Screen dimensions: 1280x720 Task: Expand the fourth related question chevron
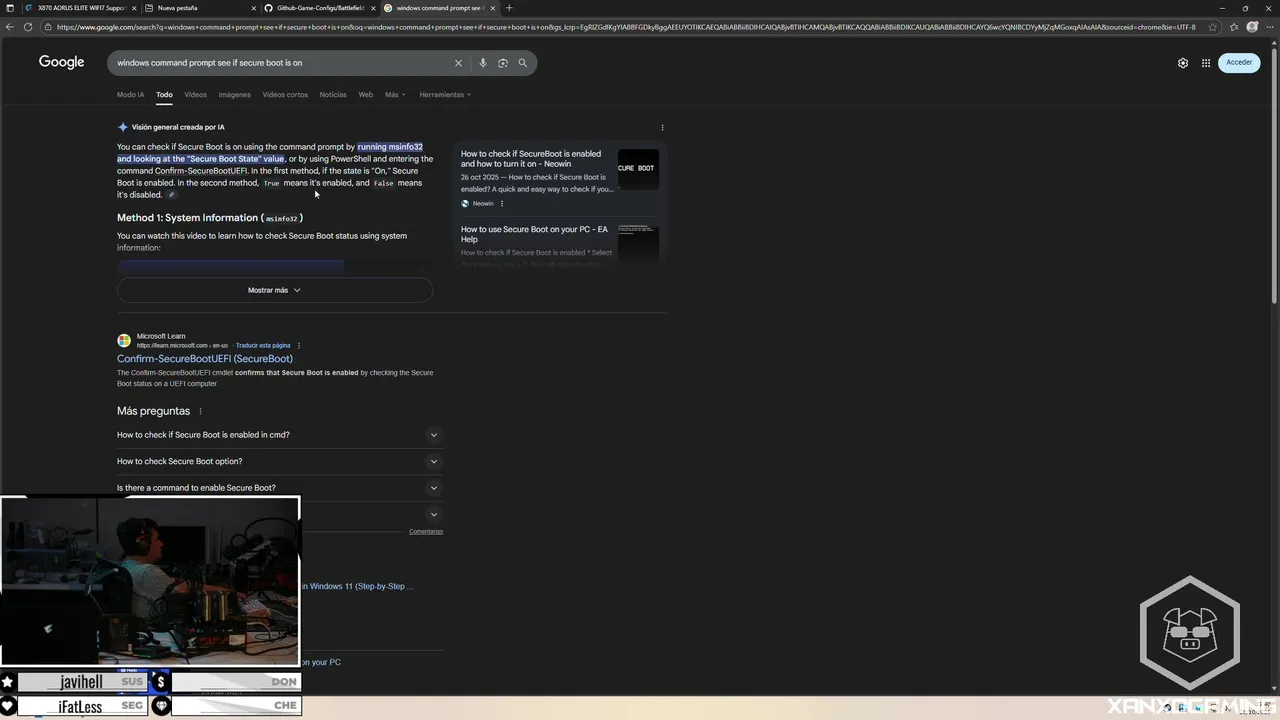[433, 514]
